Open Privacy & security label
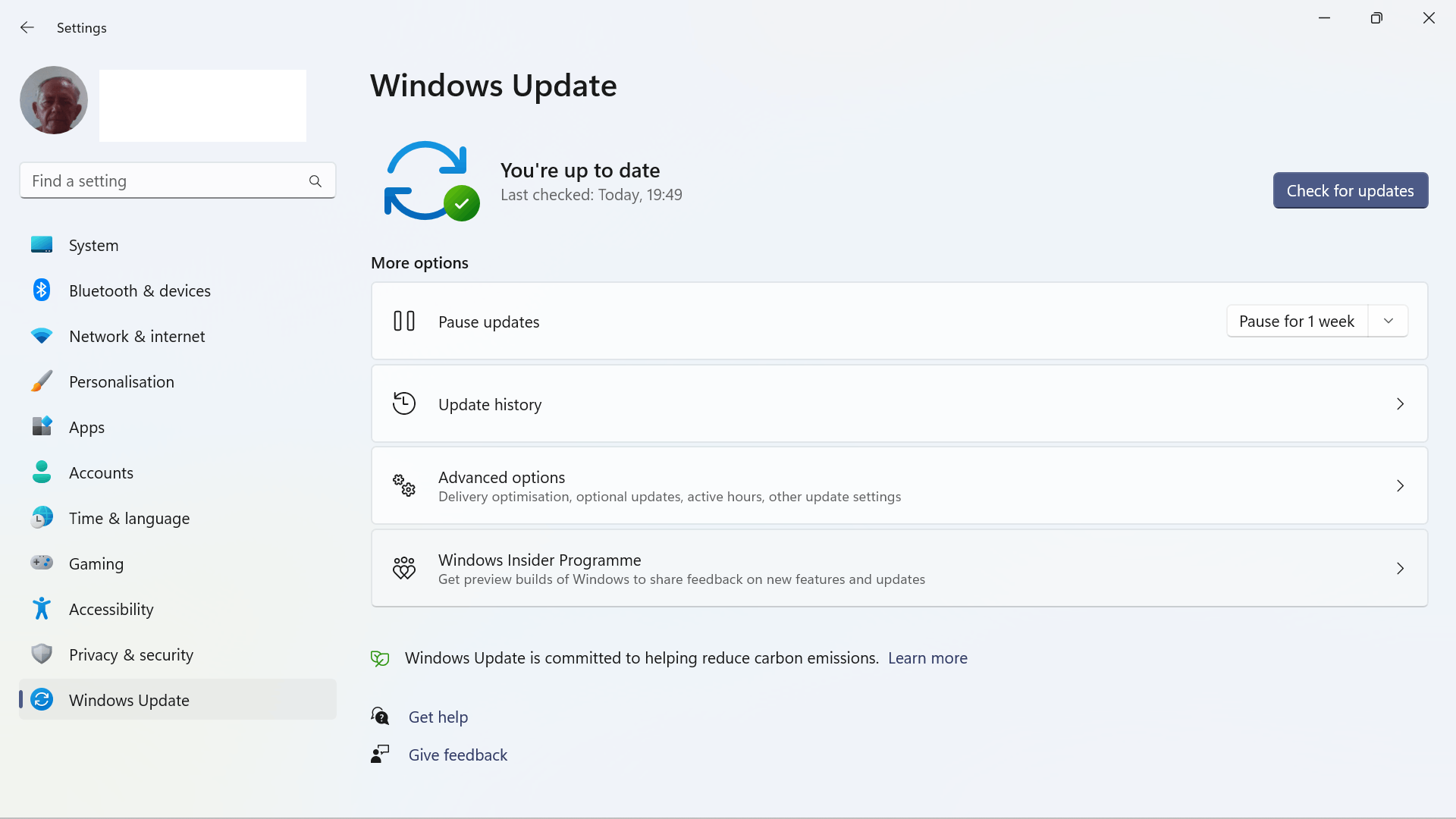Image resolution: width=1456 pixels, height=819 pixels. (x=130, y=655)
